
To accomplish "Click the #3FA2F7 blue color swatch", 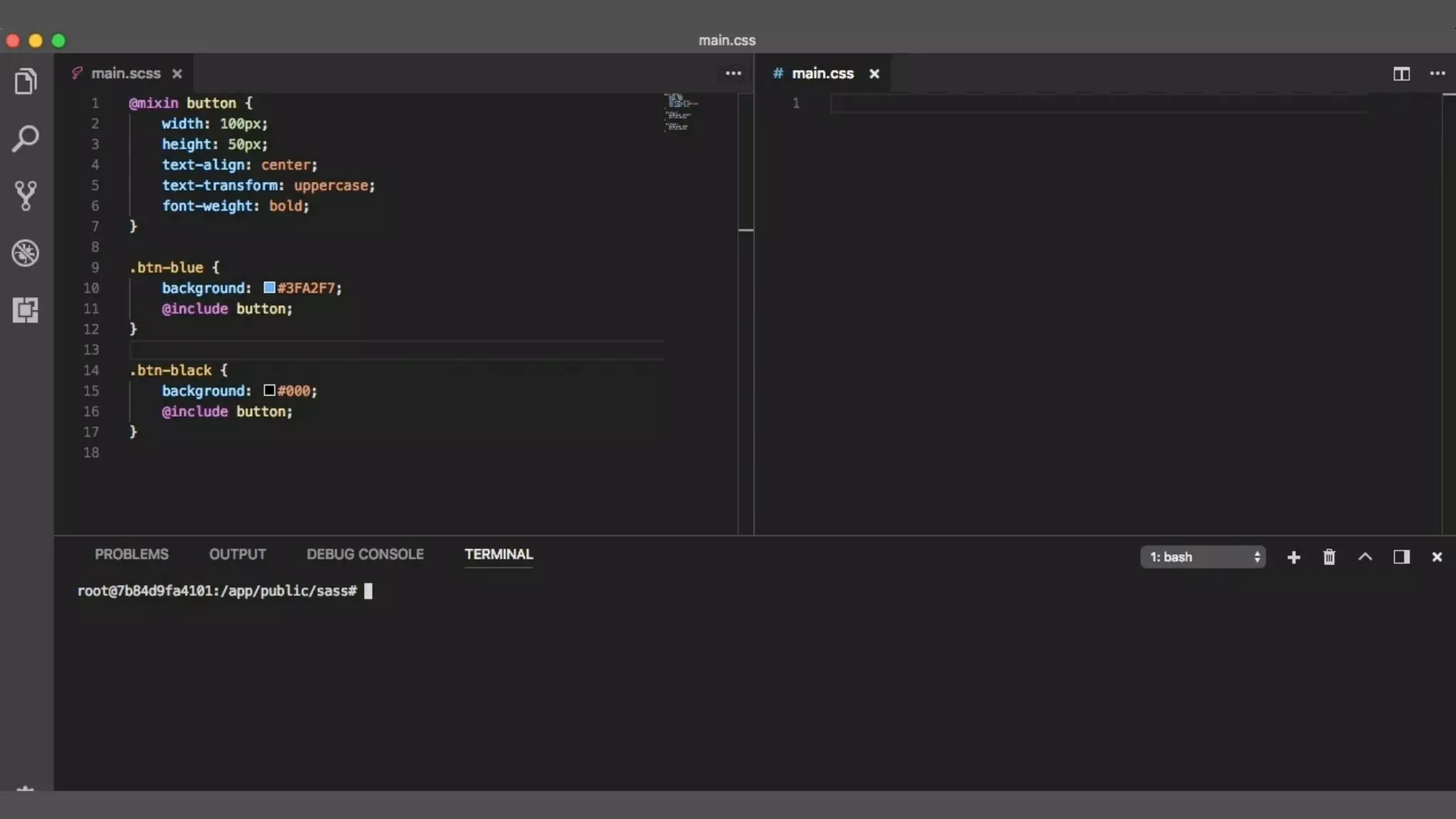I will [x=269, y=288].
